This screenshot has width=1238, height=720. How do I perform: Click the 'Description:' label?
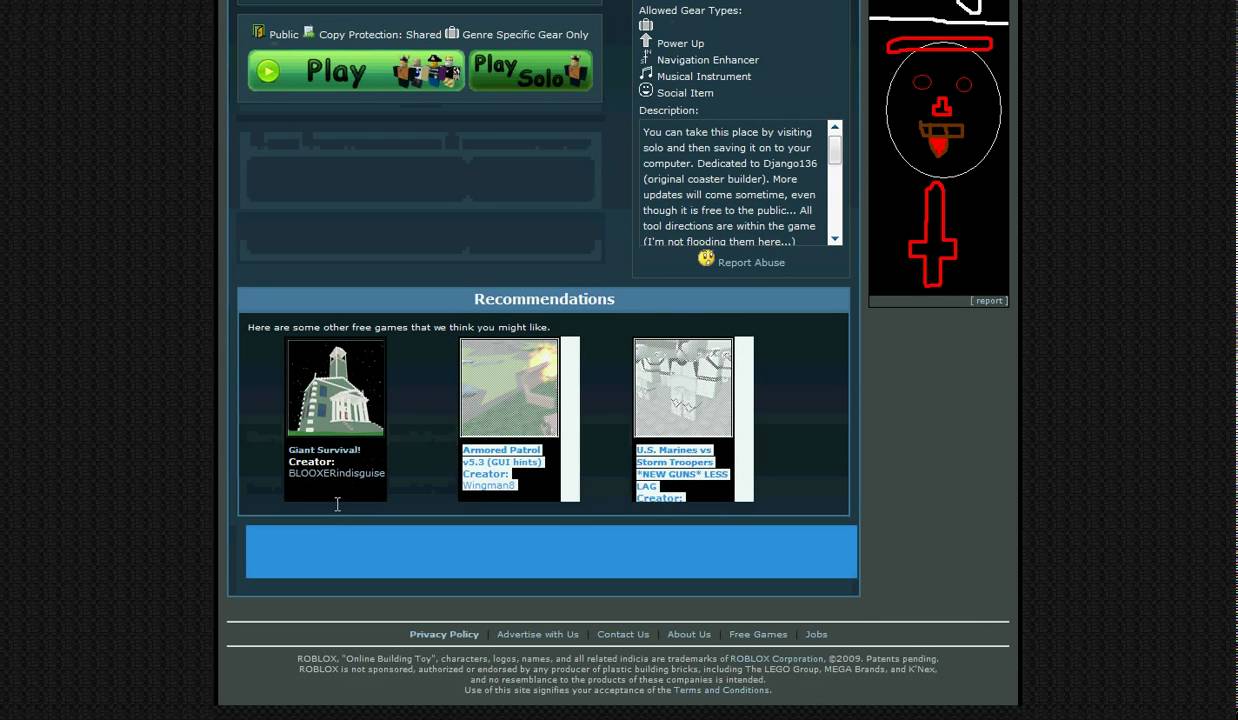(x=669, y=110)
